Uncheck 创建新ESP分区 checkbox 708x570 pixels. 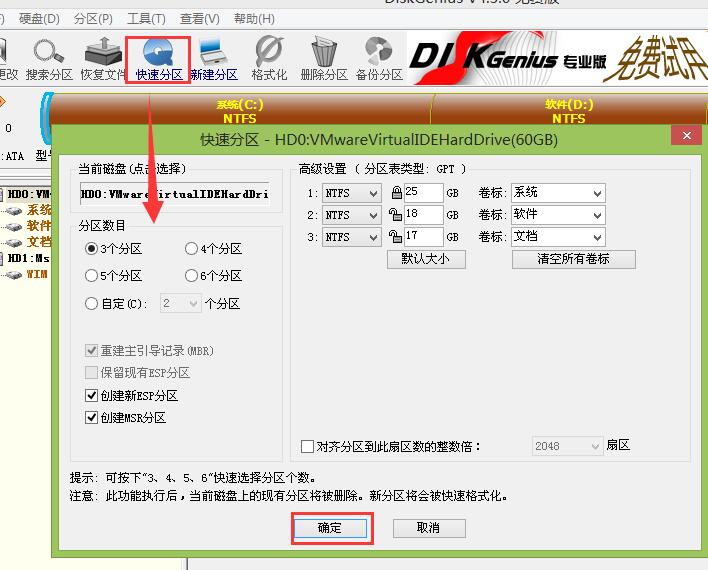pyautogui.click(x=91, y=396)
